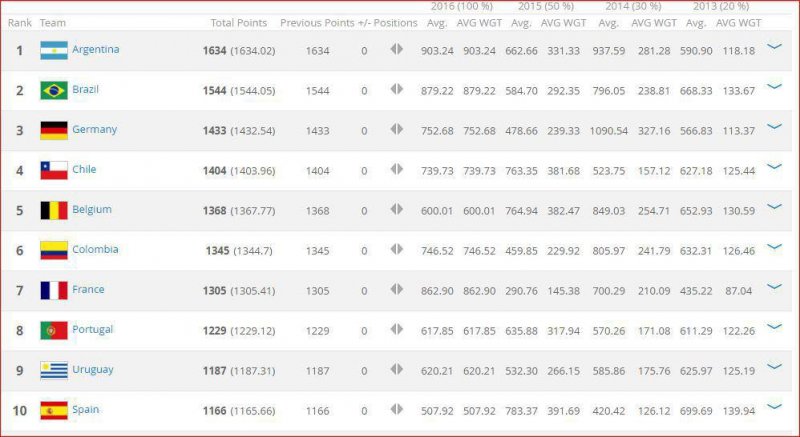Click the Colombia flag icon
800x437 pixels.
[x=53, y=250]
